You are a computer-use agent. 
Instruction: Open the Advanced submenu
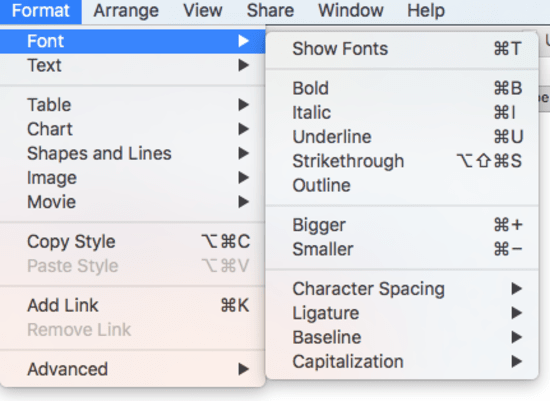pos(133,369)
